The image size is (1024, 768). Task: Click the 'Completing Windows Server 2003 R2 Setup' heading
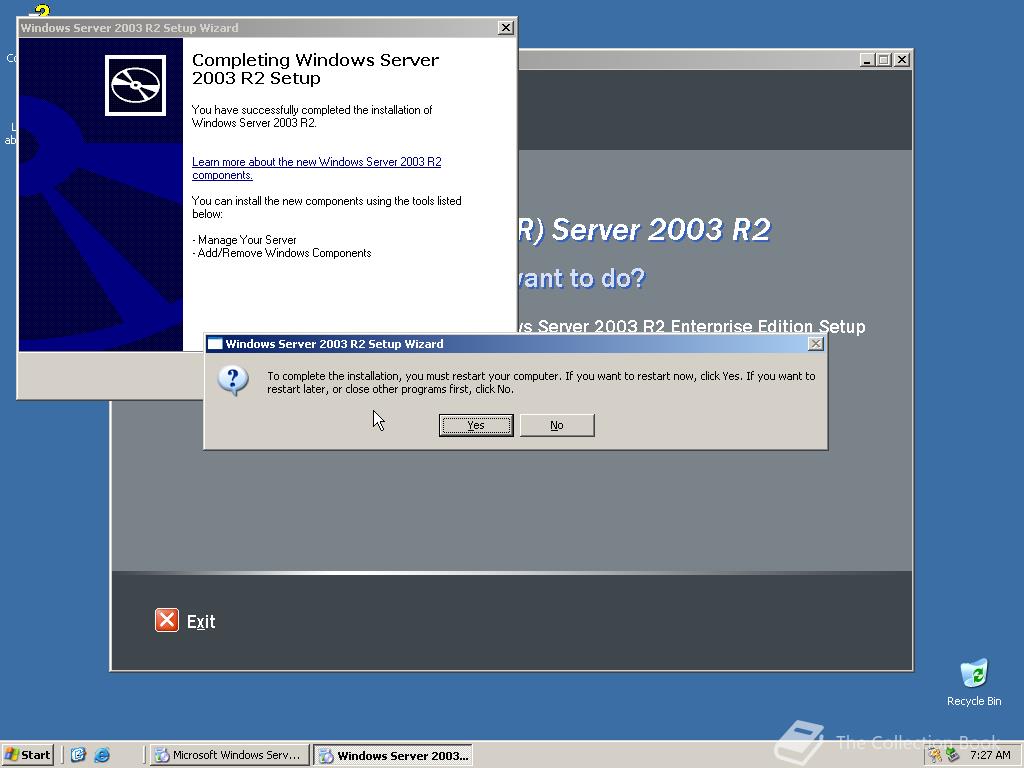[315, 69]
